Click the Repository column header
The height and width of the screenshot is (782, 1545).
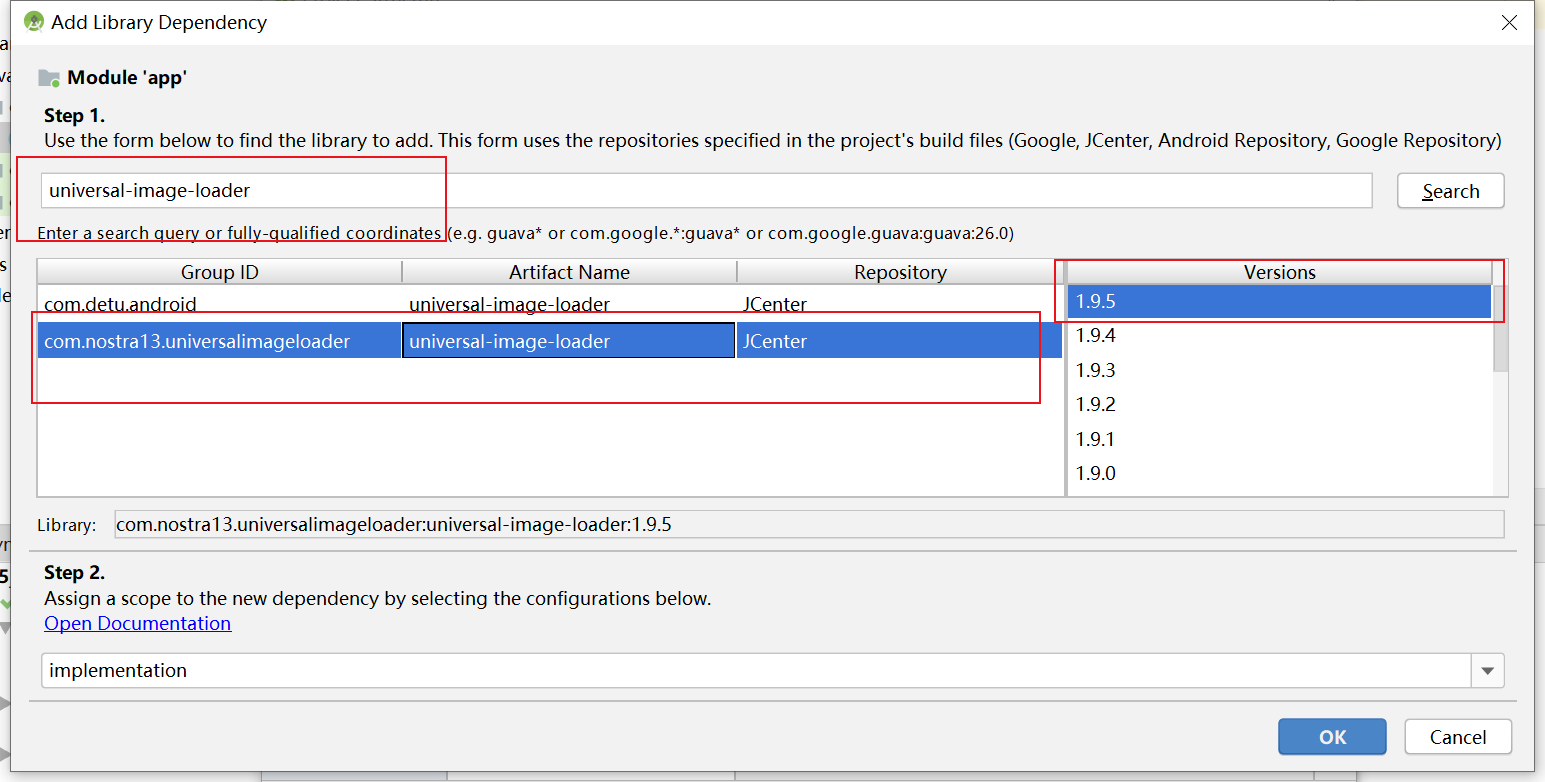click(898, 271)
